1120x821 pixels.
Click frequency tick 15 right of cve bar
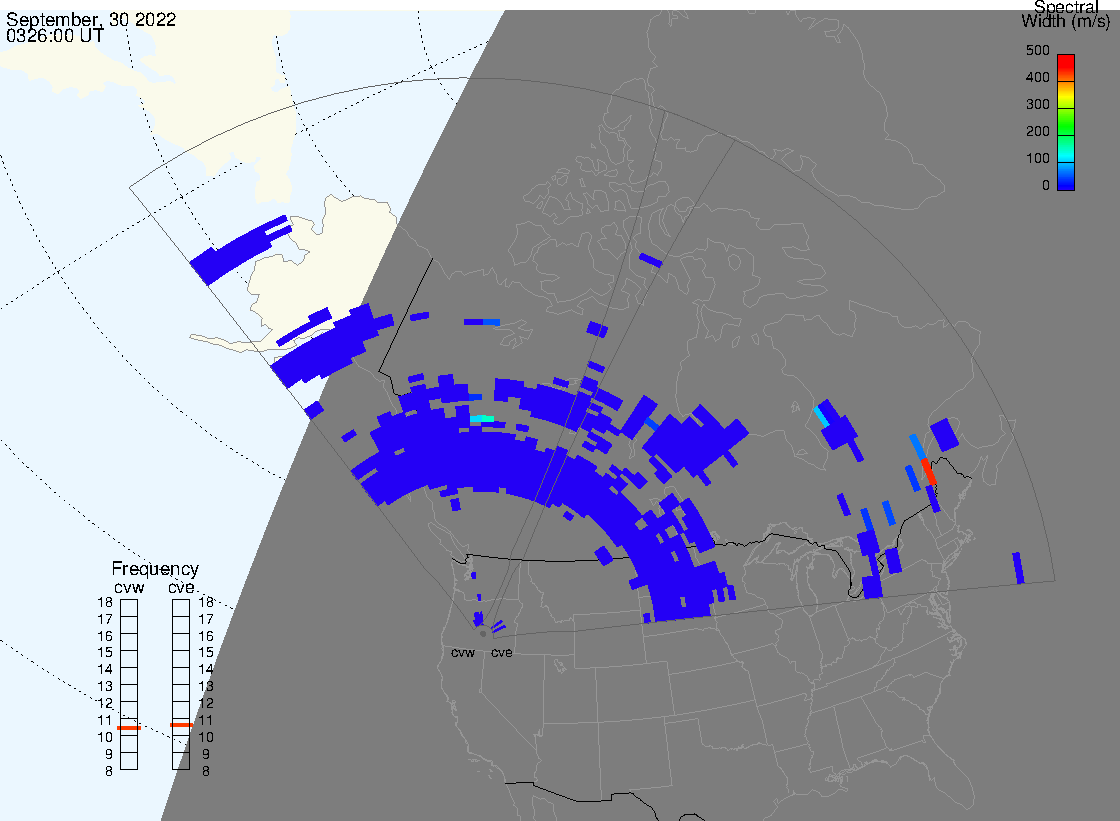point(206,652)
